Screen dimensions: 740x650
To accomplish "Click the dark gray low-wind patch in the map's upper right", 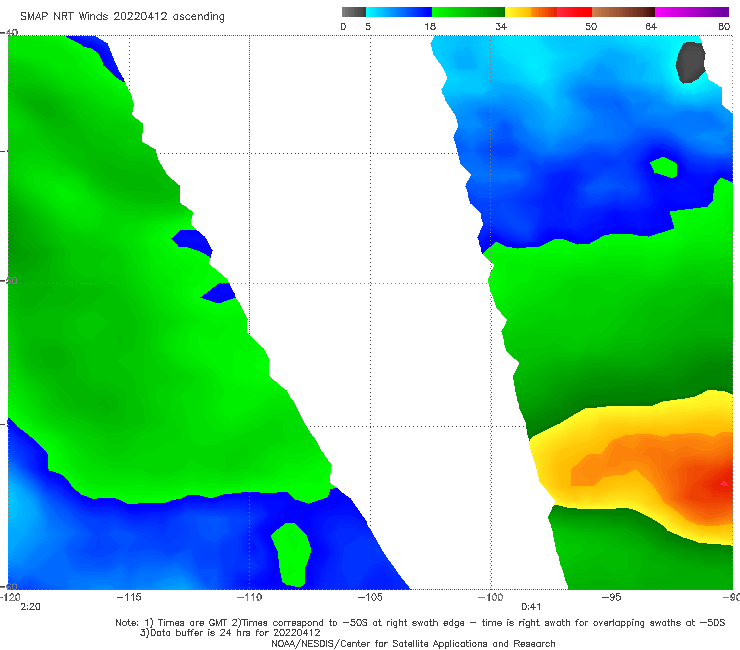I will (690, 62).
